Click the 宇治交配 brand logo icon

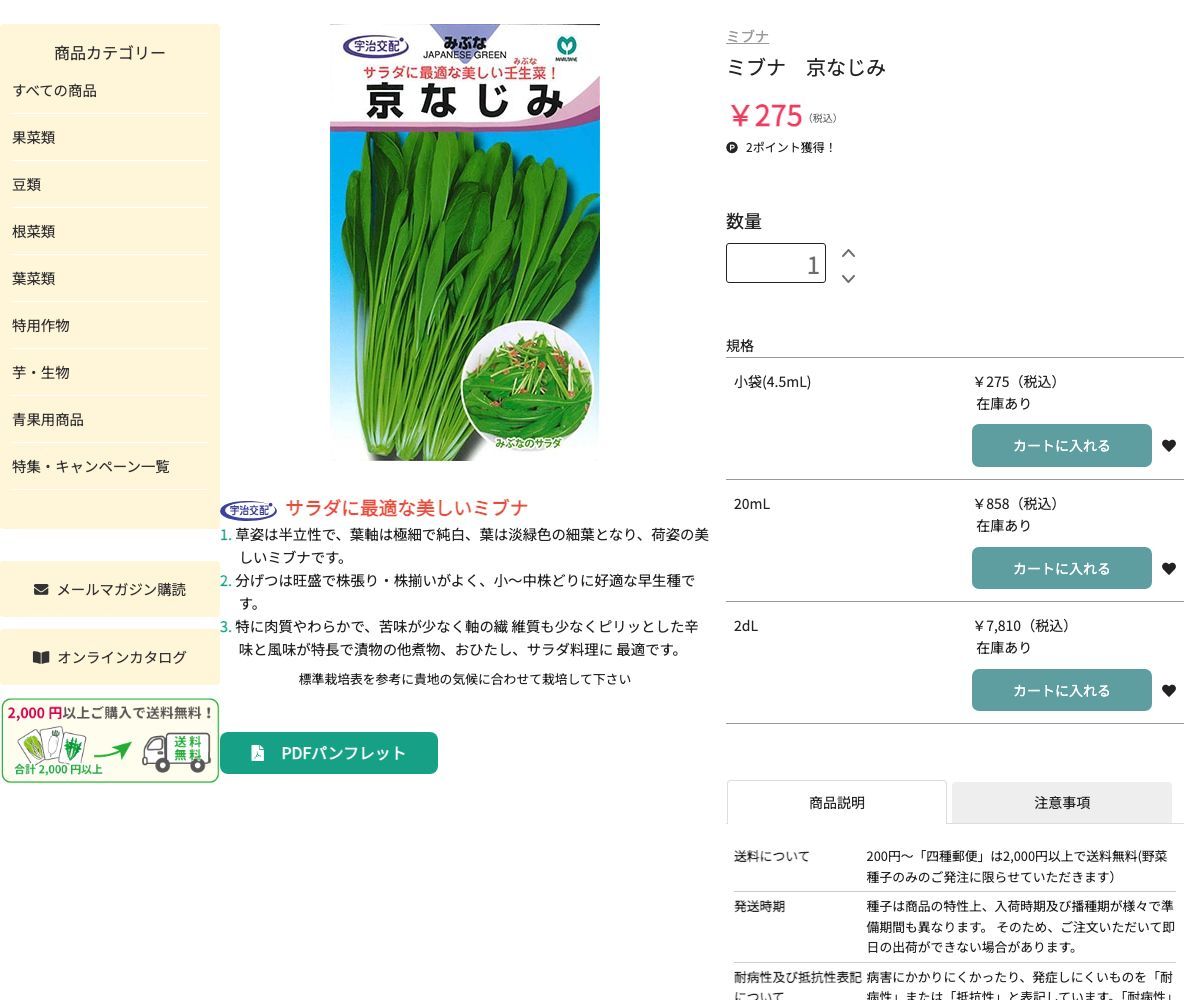coord(248,509)
